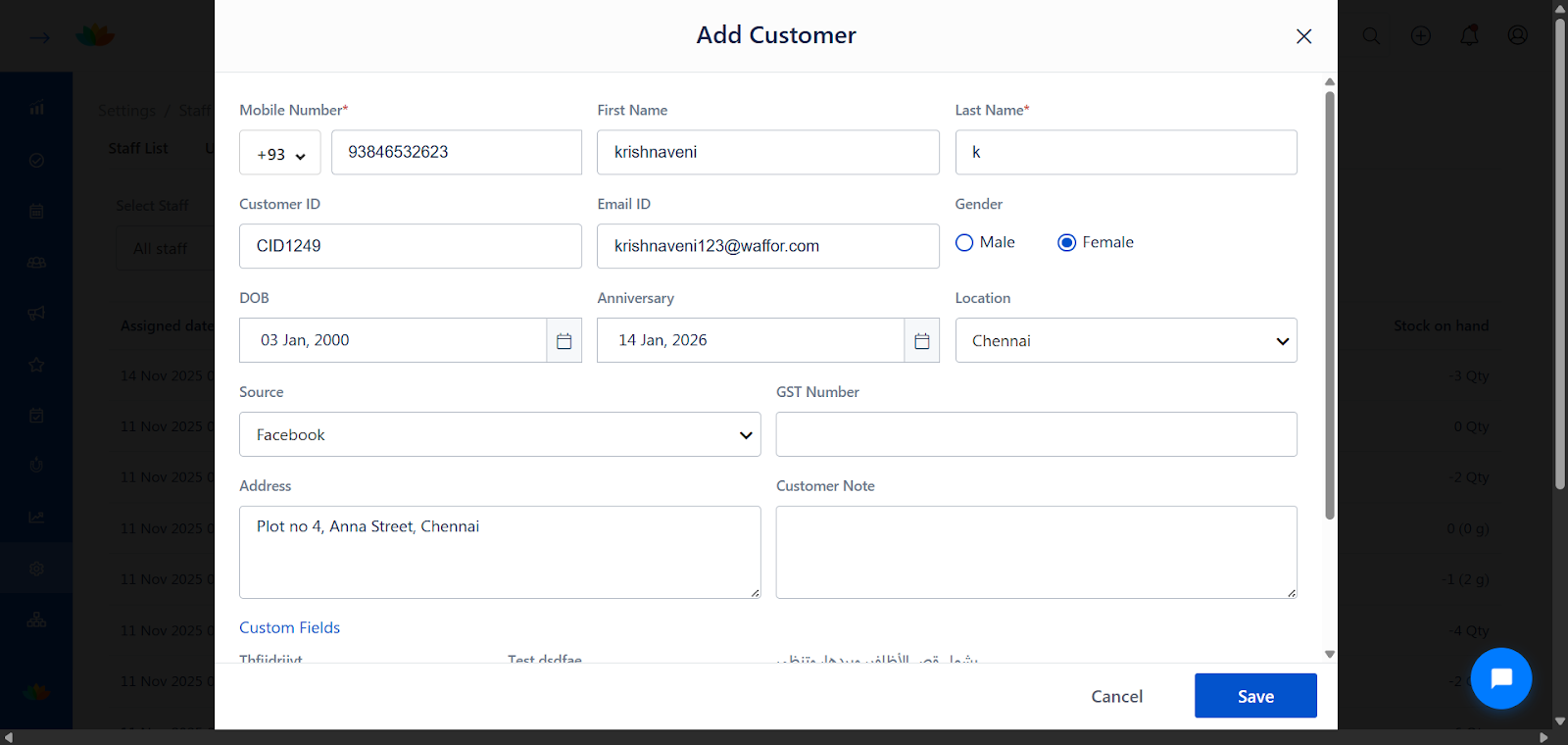Screen dimensions: 1568x745
Task: Open the circled checkmark sidebar icon
Action: (x=36, y=160)
